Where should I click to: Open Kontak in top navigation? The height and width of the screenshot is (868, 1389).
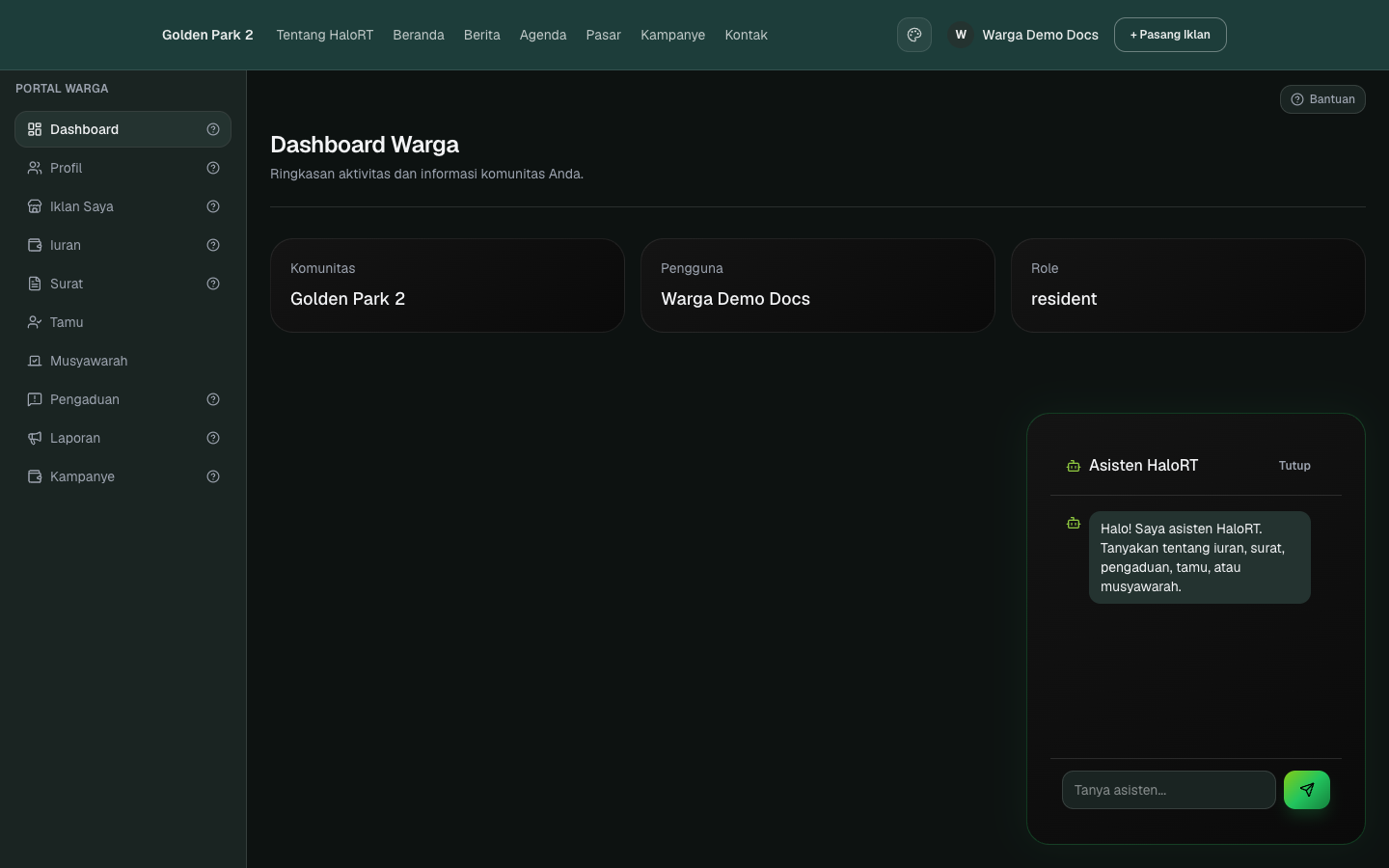pos(747,35)
